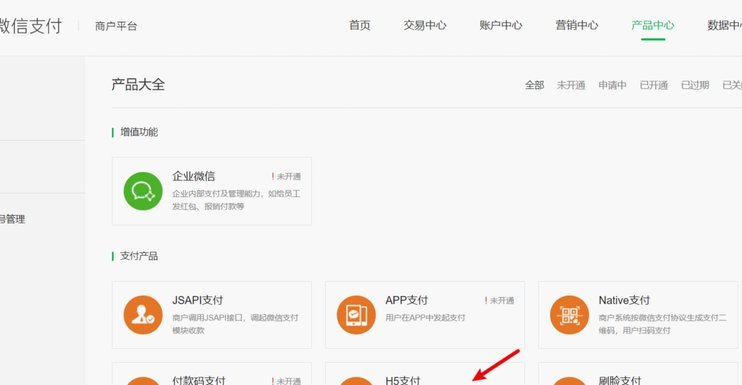Click the 产品大全 page heading
The width and height of the screenshot is (742, 385).
[138, 85]
